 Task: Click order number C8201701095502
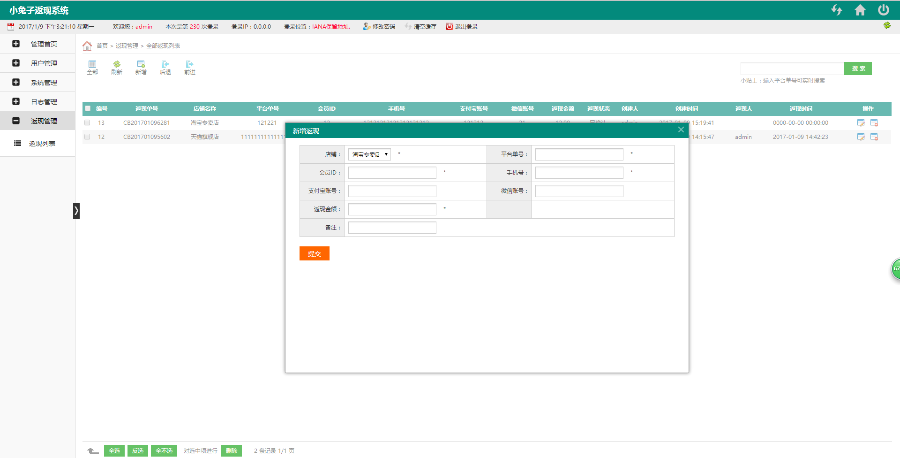pos(146,137)
